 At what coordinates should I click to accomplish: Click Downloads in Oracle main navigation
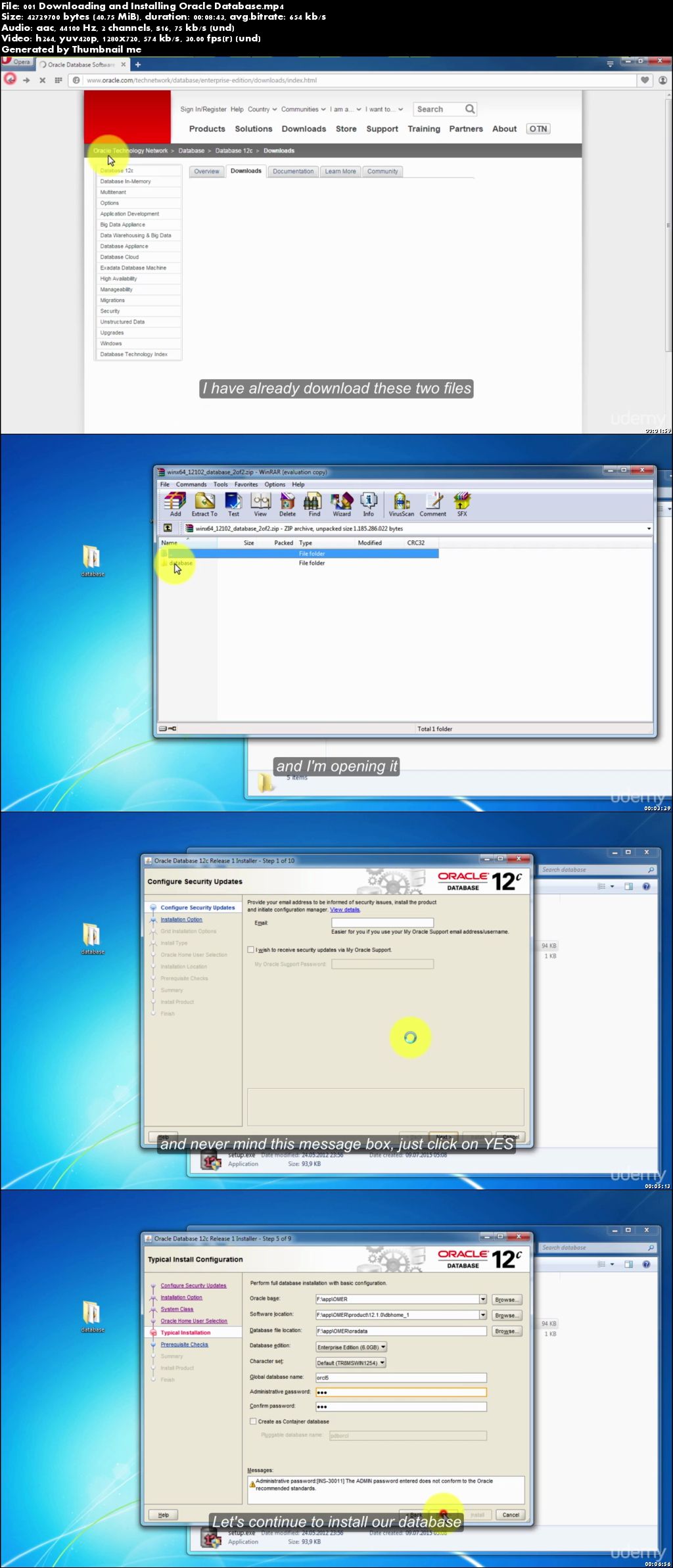[304, 129]
